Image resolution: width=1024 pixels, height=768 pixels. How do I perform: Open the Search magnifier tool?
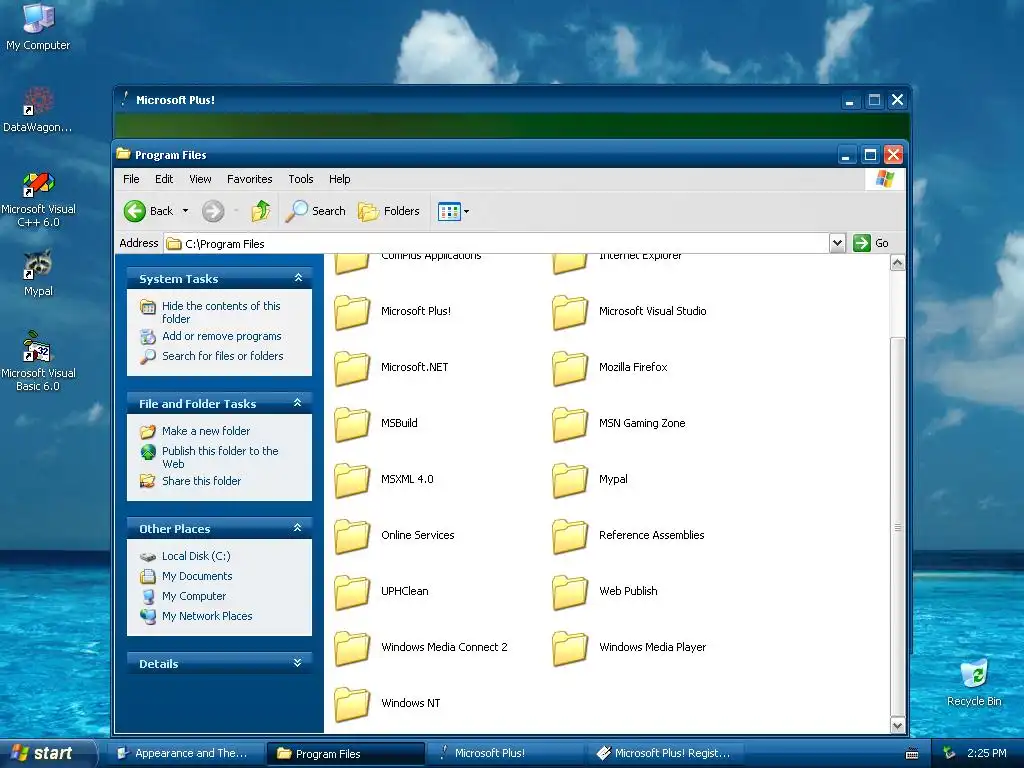point(315,211)
